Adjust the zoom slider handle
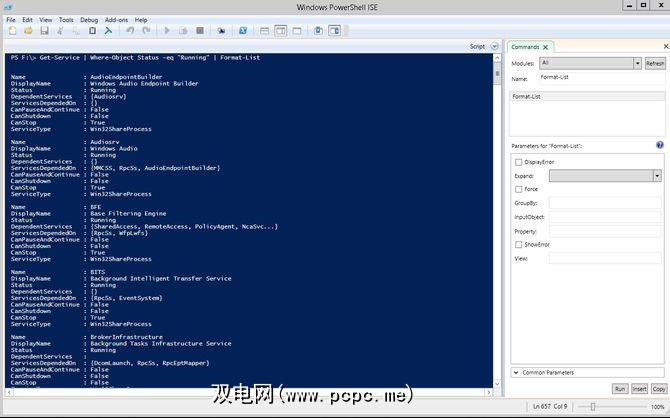 click(x=593, y=406)
